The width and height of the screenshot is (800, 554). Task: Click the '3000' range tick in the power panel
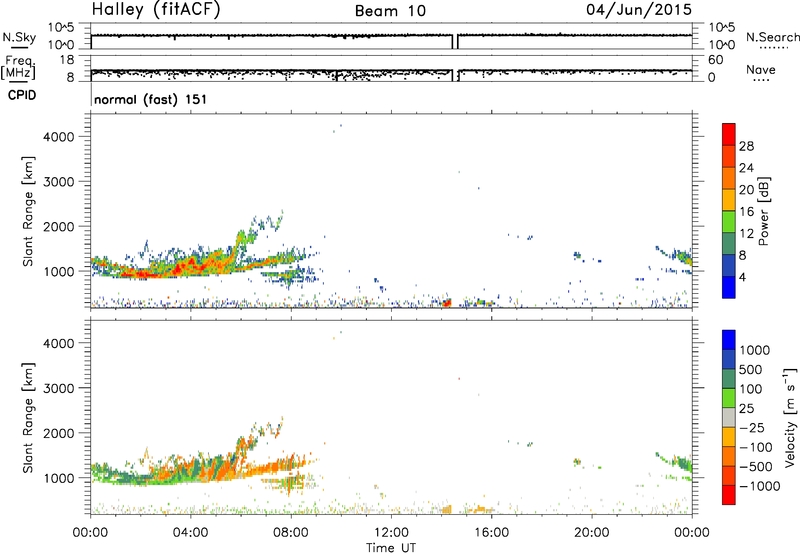pyautogui.click(x=59, y=182)
